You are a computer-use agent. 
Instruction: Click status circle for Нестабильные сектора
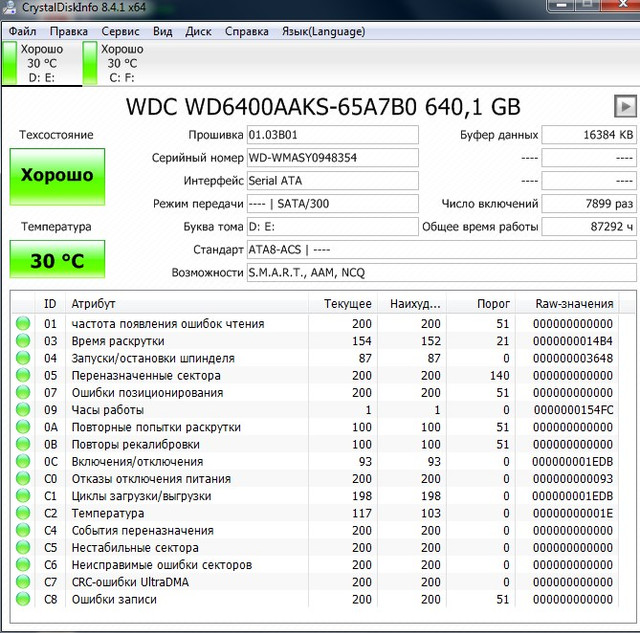(x=23, y=547)
